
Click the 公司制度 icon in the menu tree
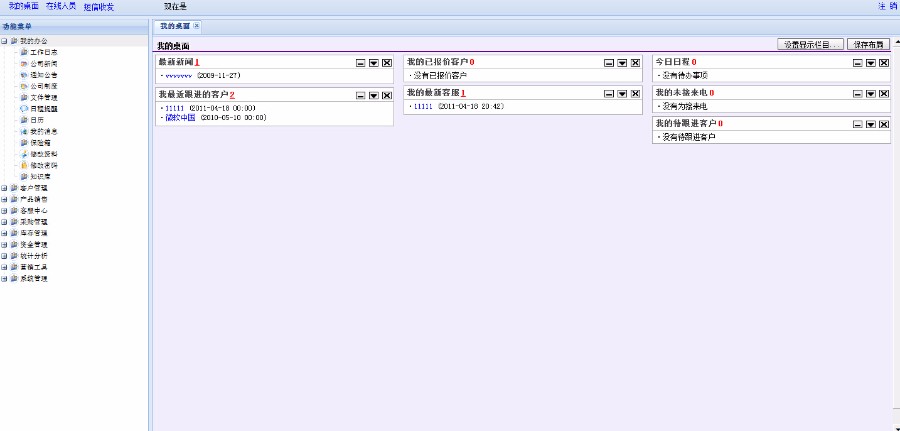(x=24, y=86)
